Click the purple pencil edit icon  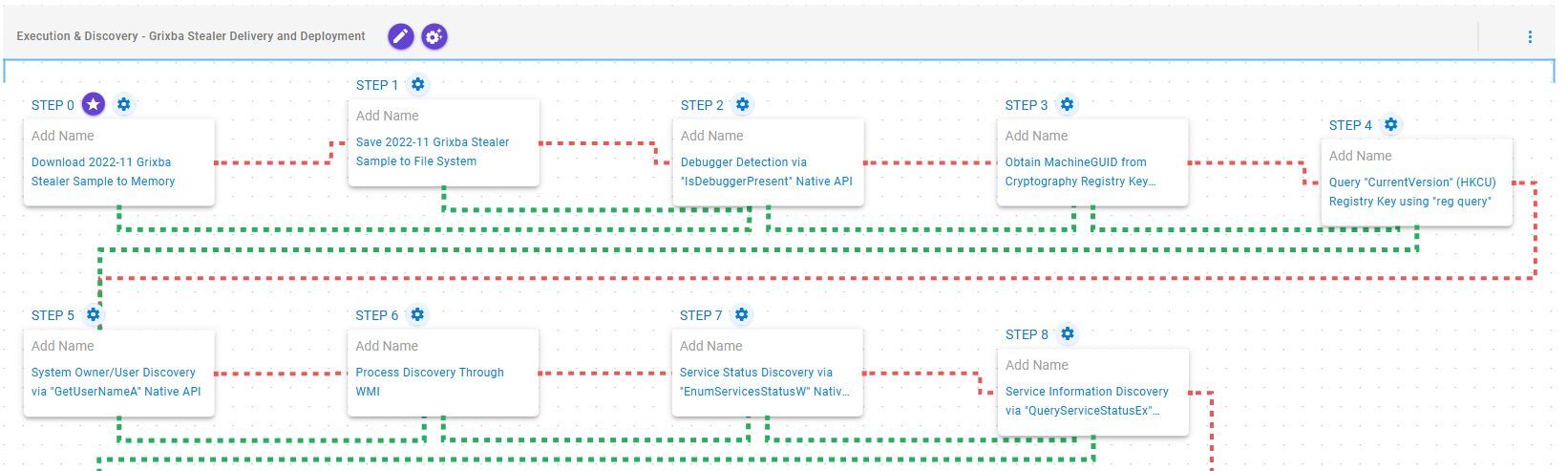(401, 36)
